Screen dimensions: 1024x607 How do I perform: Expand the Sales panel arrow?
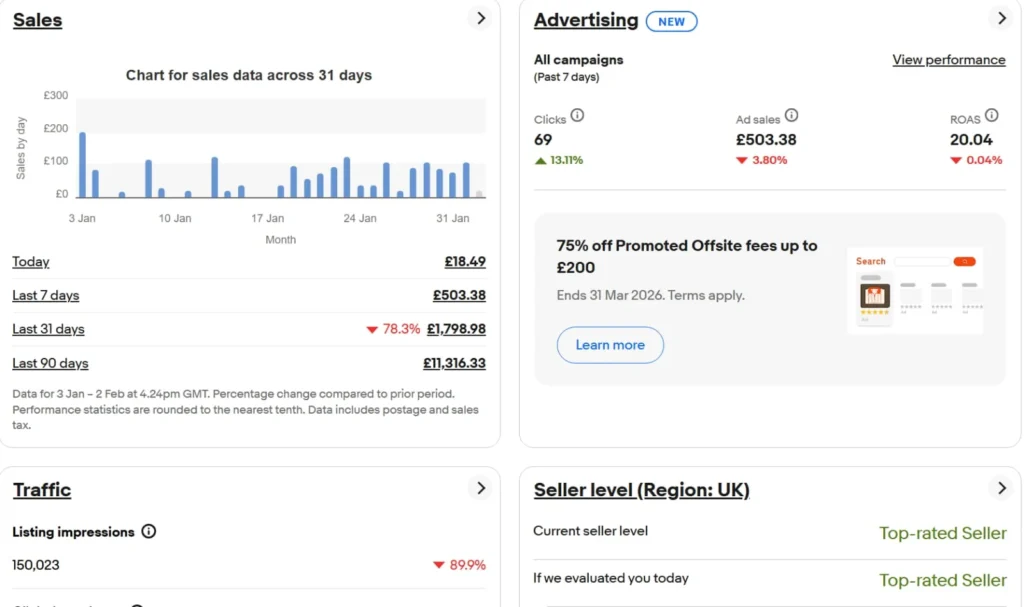481,18
